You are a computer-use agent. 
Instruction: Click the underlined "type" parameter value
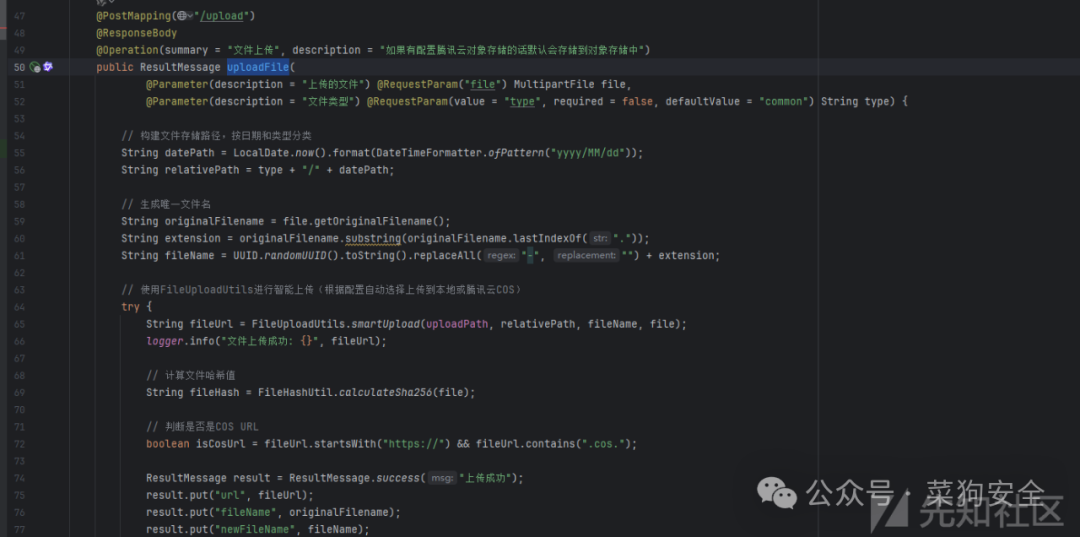point(523,101)
